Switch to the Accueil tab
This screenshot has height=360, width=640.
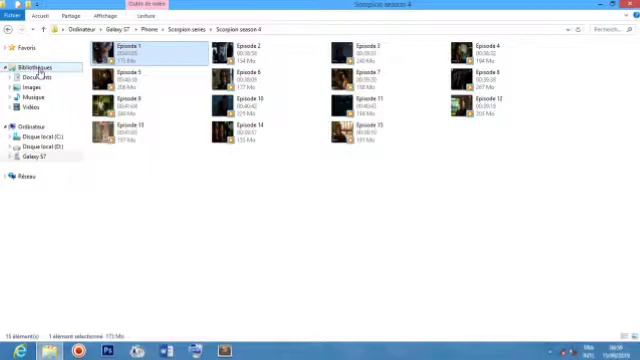tap(40, 16)
